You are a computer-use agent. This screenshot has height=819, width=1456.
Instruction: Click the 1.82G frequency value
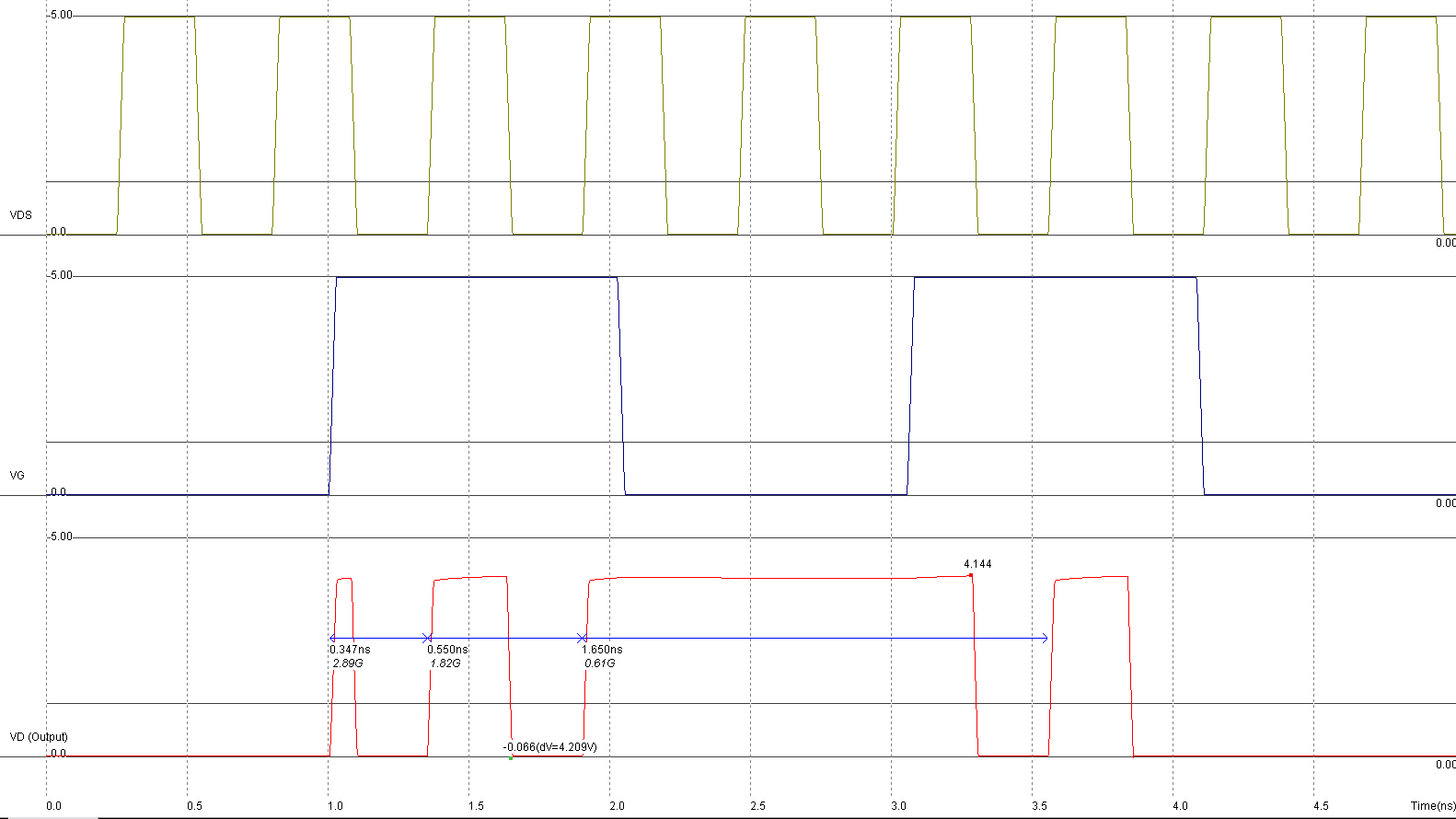(445, 663)
